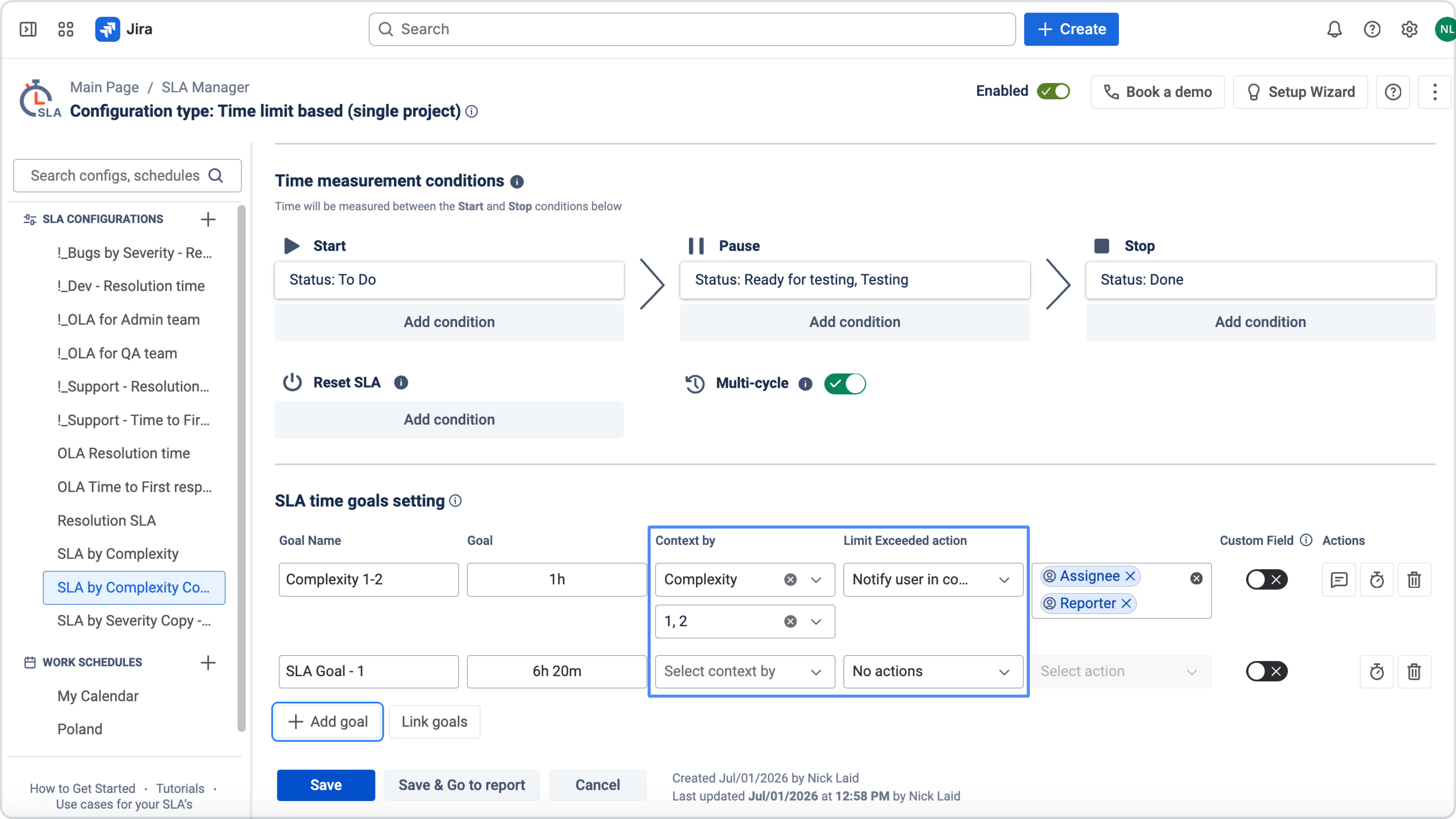This screenshot has width=1456, height=819.
Task: Show info for Time measurement conditions
Action: 517,181
